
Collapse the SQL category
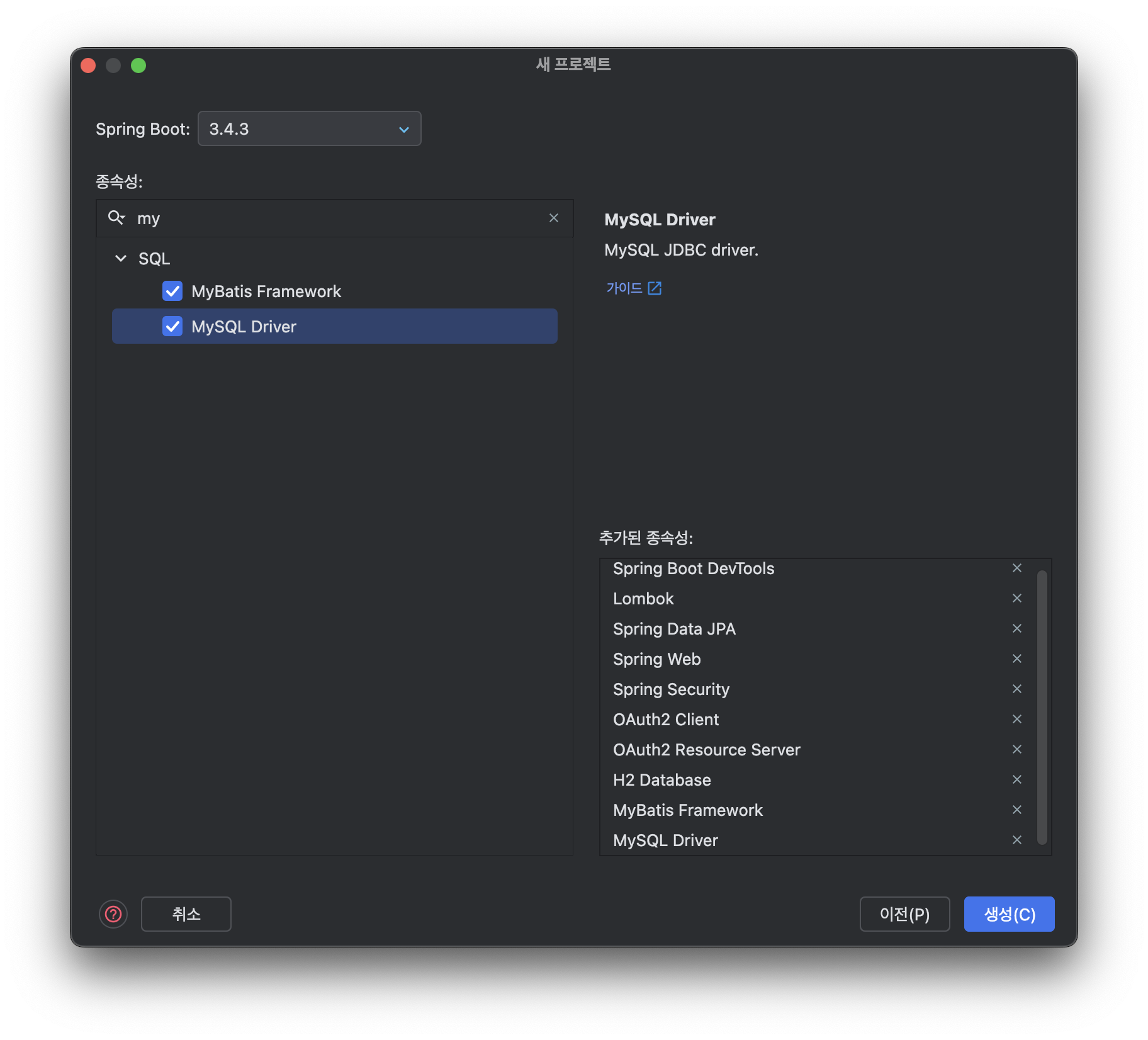tap(121, 258)
